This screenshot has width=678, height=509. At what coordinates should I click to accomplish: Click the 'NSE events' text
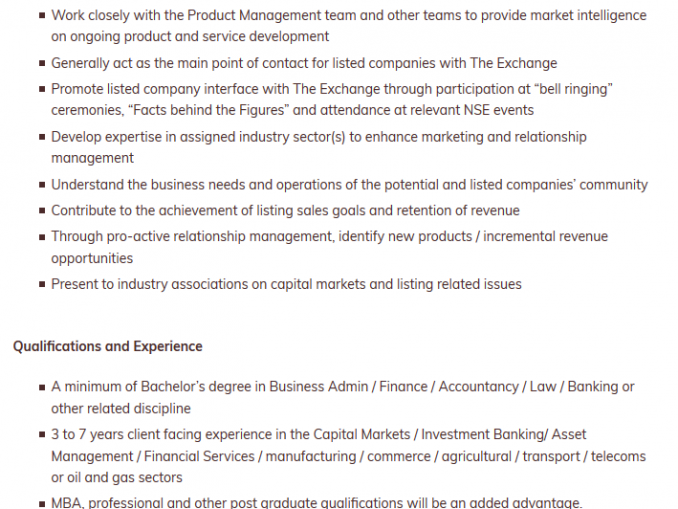click(x=499, y=110)
